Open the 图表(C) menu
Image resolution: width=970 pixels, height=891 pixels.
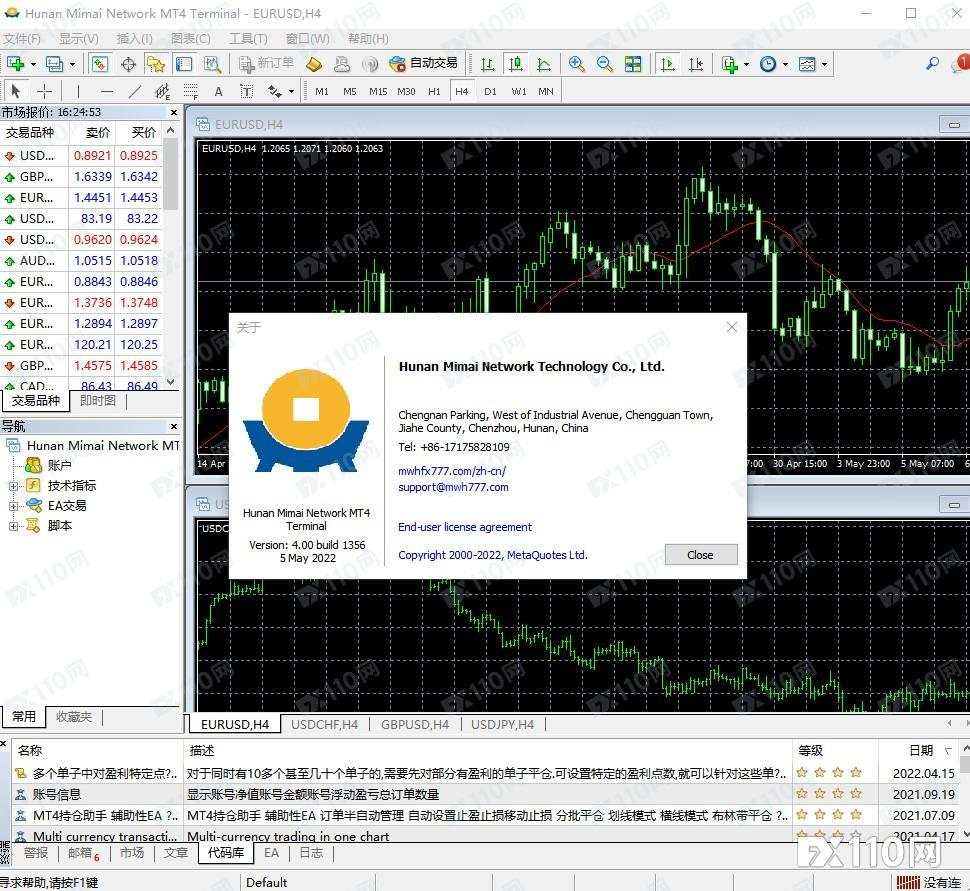click(191, 39)
